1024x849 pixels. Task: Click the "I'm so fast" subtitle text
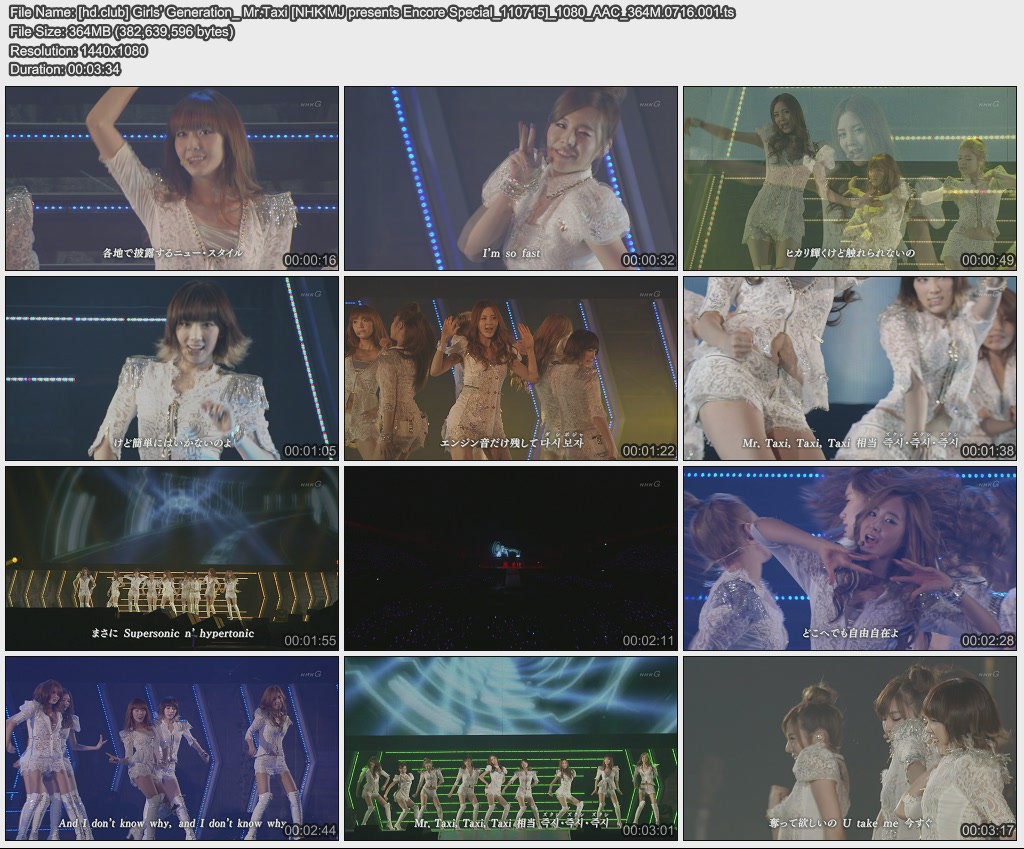click(x=511, y=253)
